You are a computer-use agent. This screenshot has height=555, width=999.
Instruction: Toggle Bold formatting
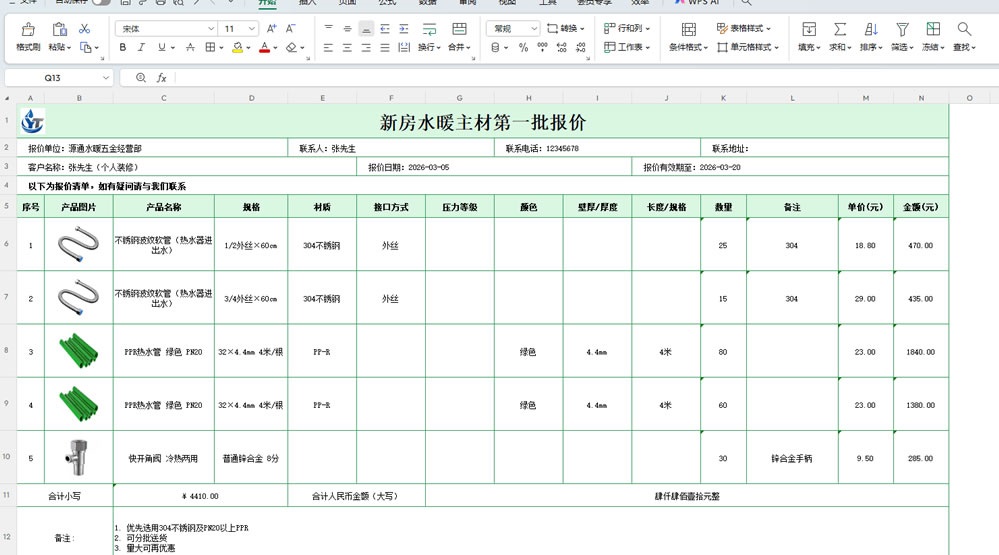(x=121, y=47)
